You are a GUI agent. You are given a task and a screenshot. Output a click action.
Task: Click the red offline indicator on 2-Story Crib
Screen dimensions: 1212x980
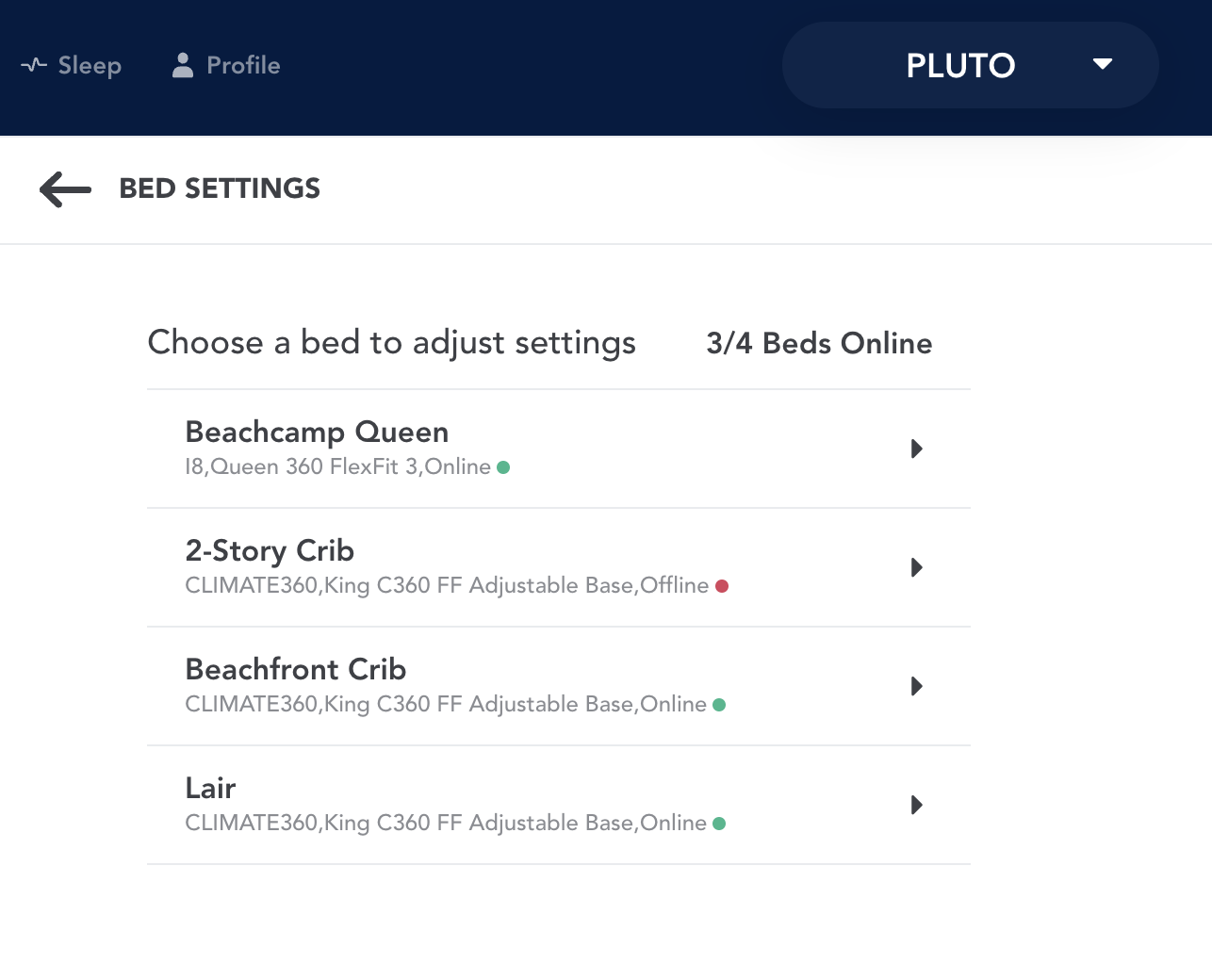point(722,585)
